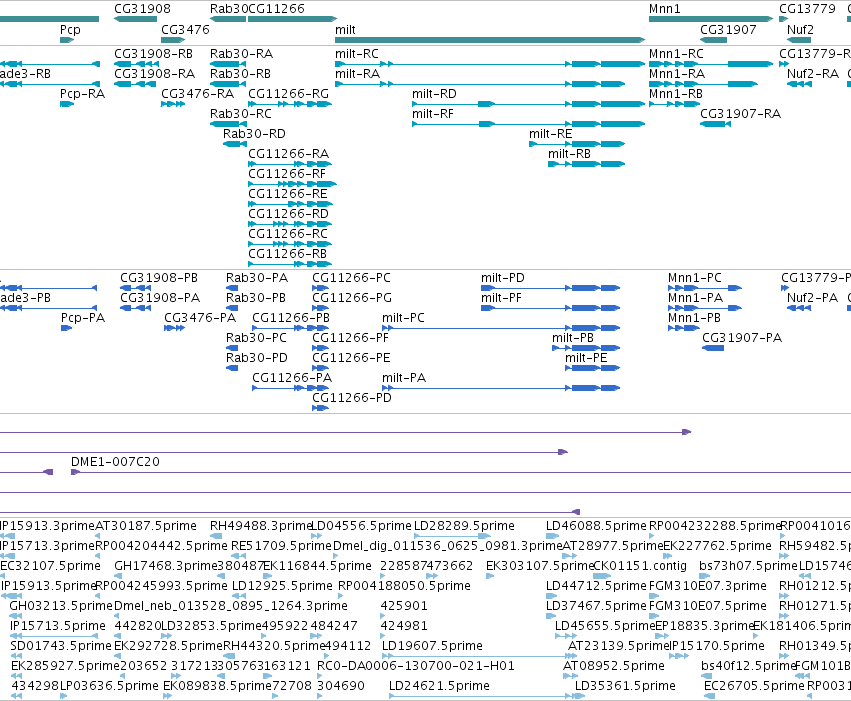
Task: Select the Nuf2-PA protein label
Action: (x=812, y=298)
